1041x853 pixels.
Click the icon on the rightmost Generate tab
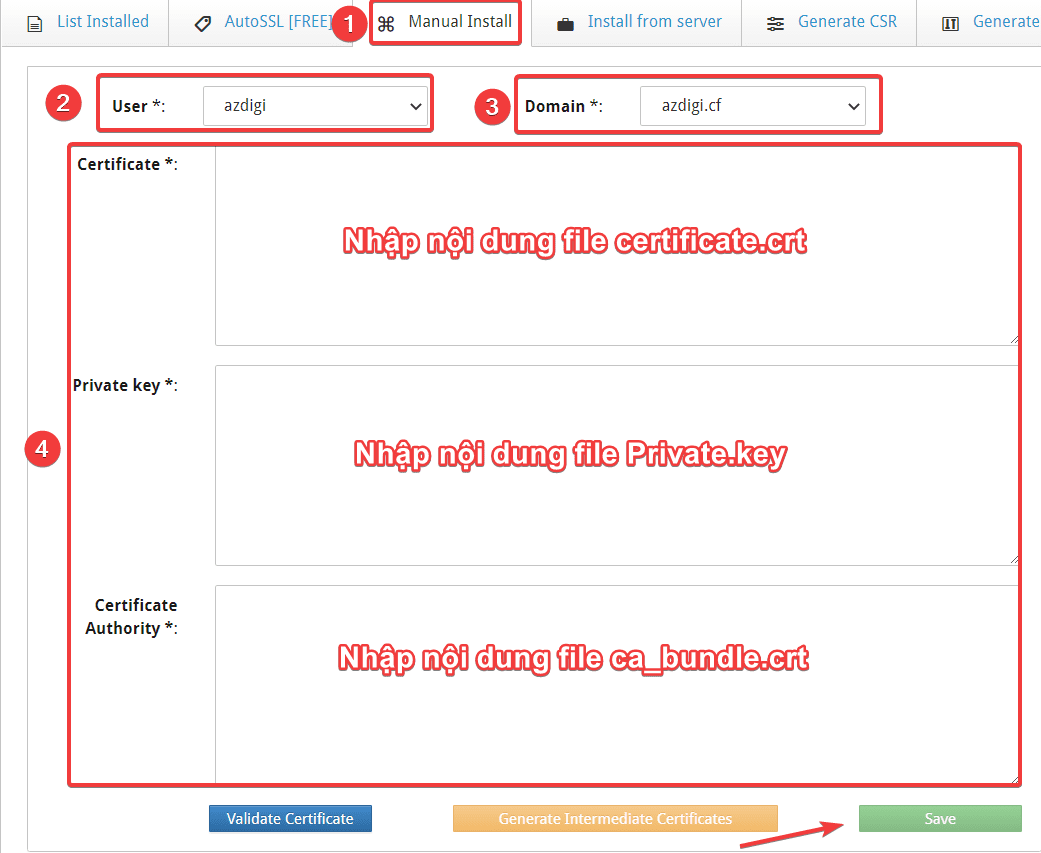pos(950,21)
